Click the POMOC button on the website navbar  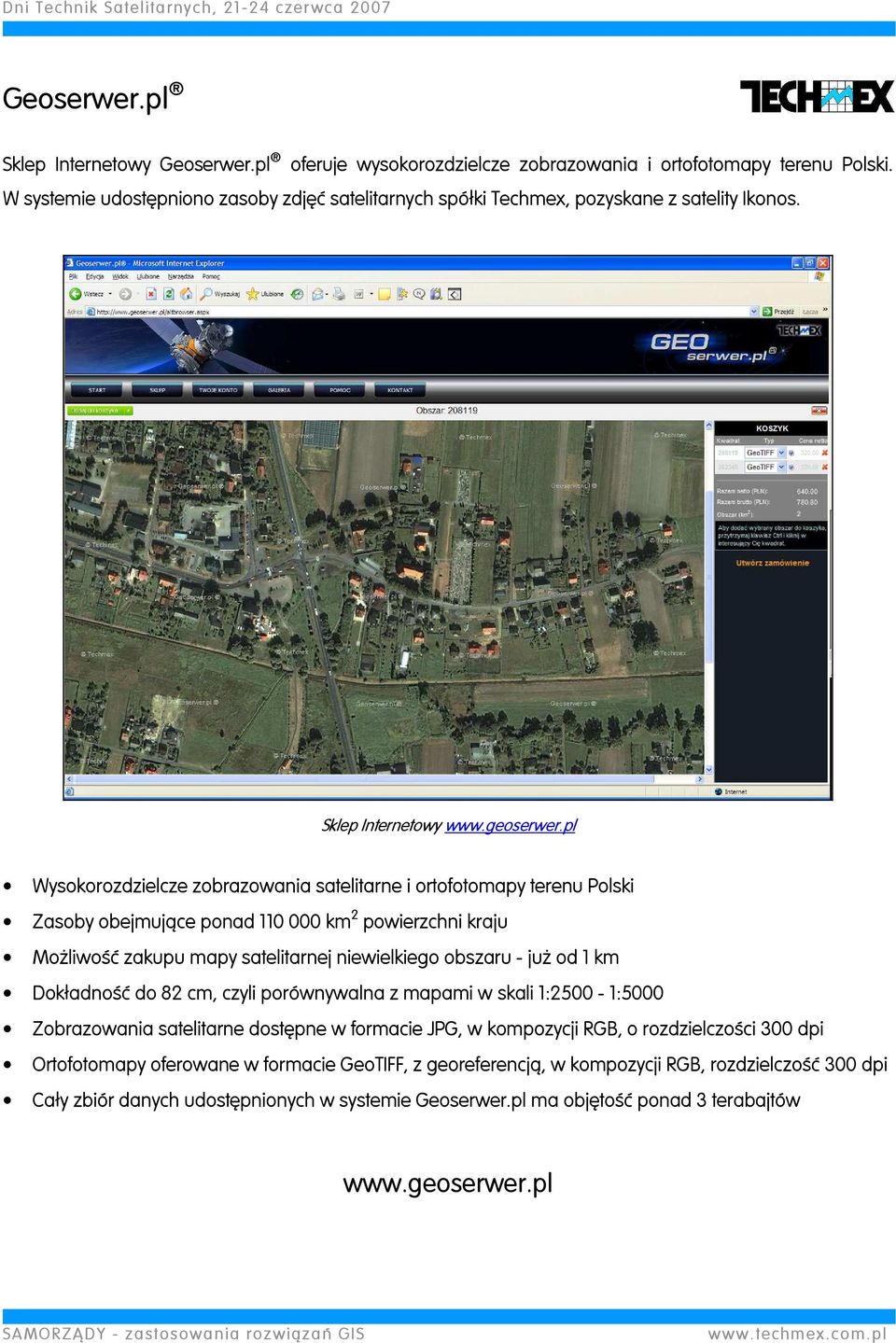point(340,390)
